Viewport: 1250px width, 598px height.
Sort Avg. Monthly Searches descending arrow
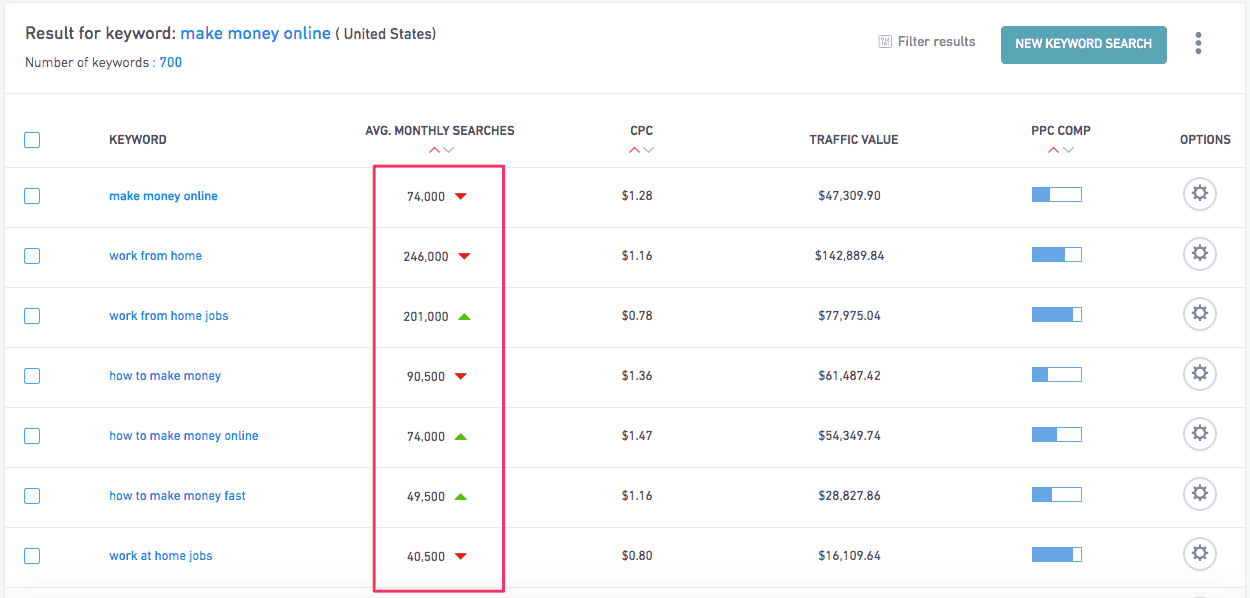point(449,151)
